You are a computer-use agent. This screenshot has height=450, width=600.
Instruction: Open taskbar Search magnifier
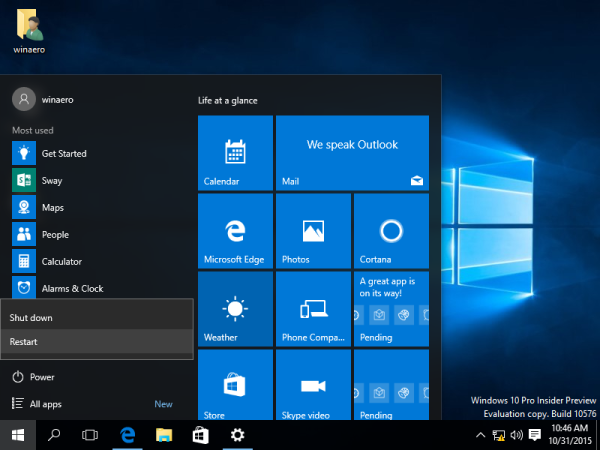[54, 435]
